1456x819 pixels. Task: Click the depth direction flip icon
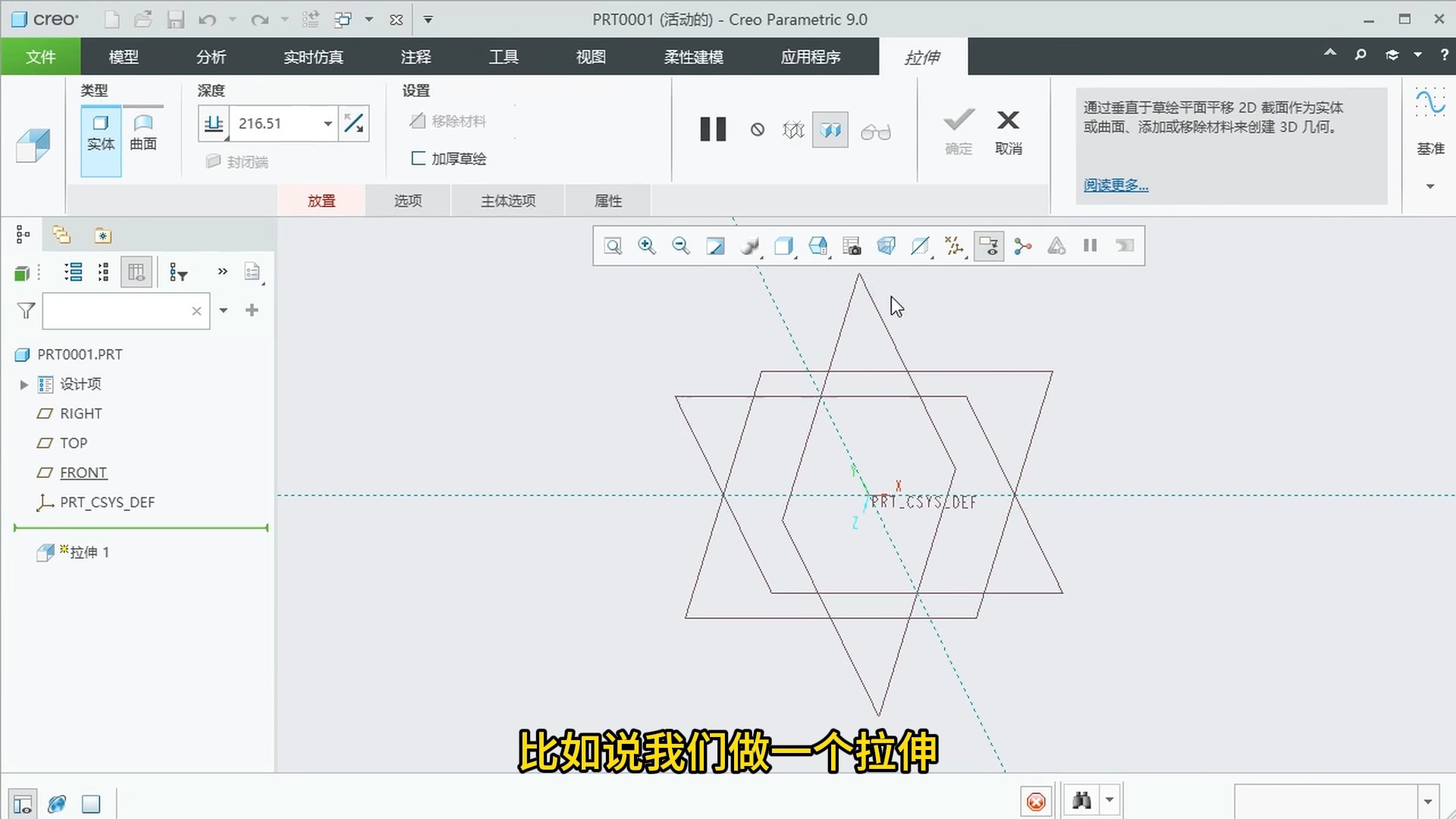(353, 123)
